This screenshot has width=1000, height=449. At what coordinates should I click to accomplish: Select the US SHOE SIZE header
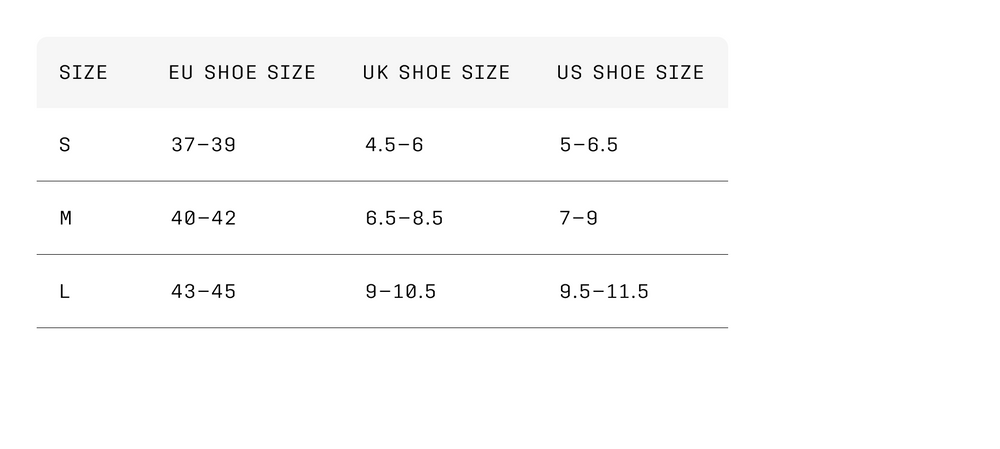click(630, 72)
